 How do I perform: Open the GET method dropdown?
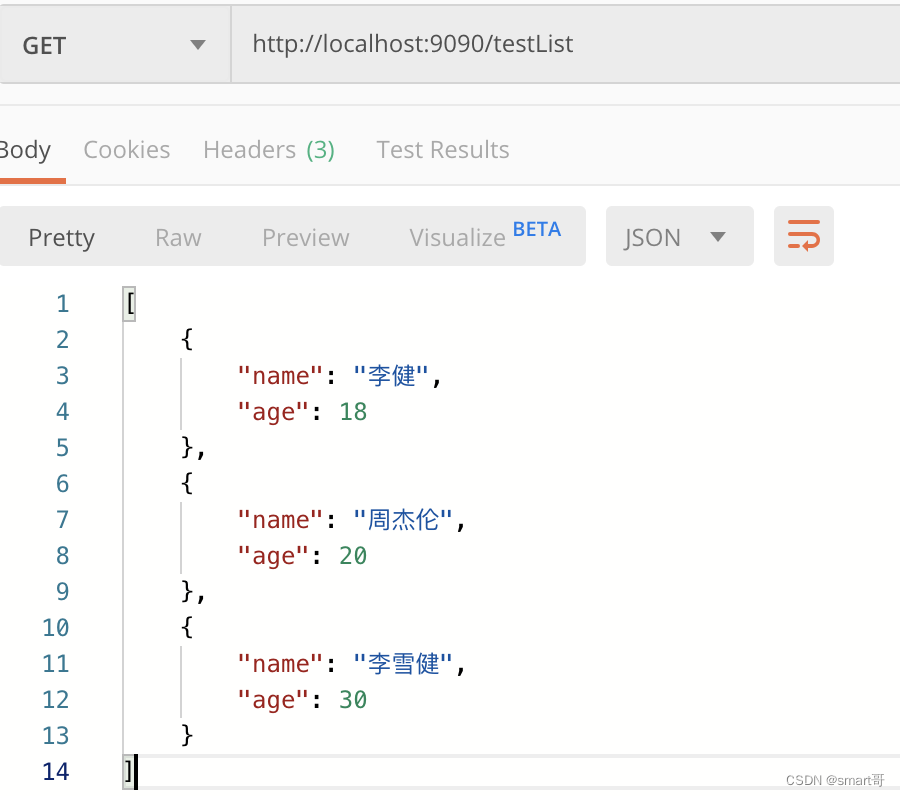114,45
